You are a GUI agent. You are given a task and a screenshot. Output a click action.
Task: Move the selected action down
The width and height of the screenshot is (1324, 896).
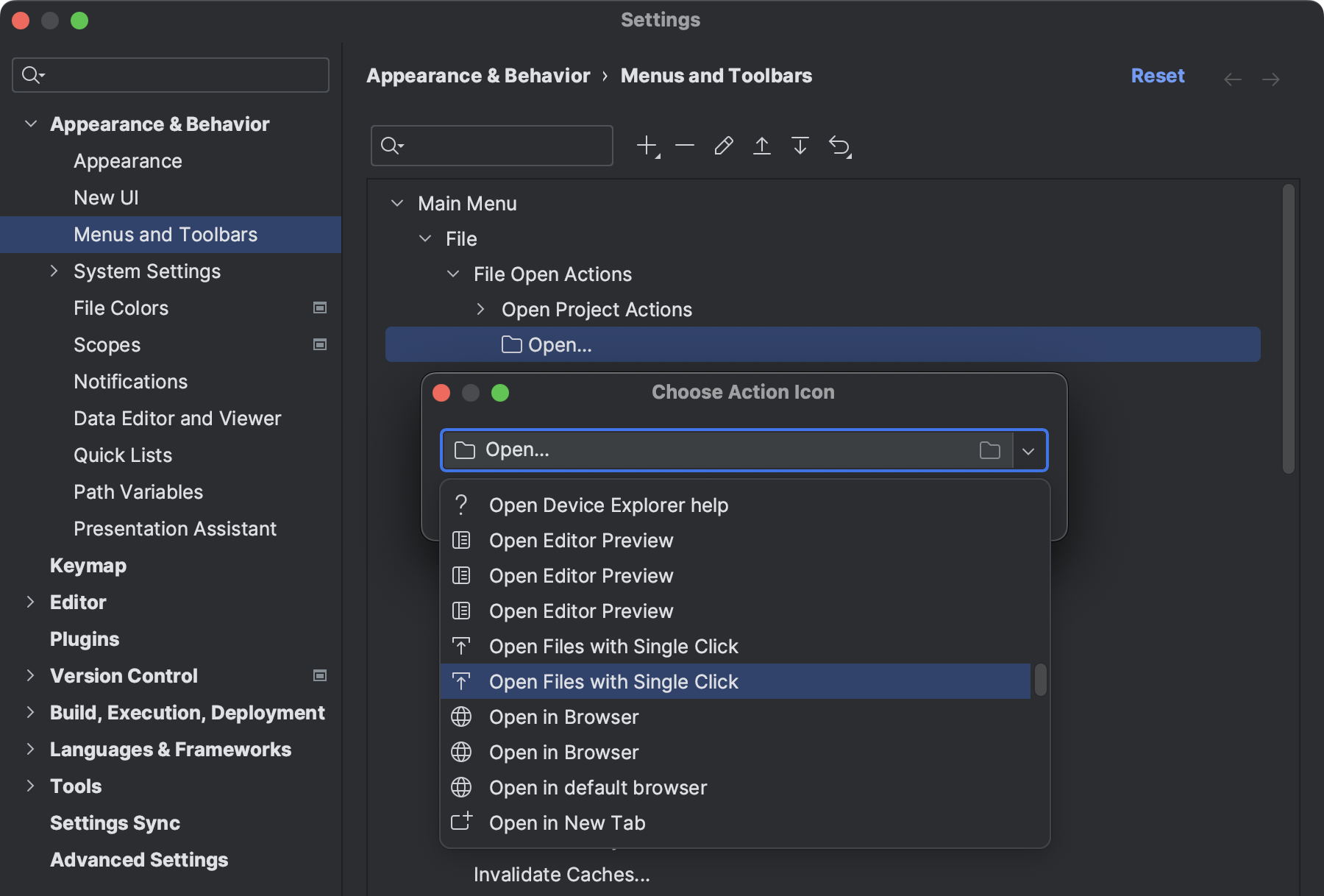801,145
